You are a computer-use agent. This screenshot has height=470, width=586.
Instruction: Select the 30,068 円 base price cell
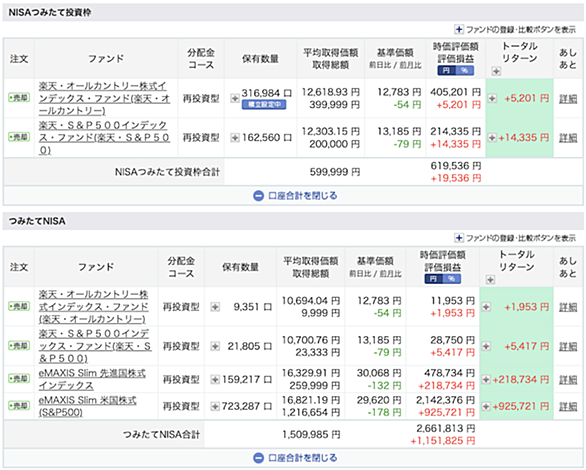point(379,373)
